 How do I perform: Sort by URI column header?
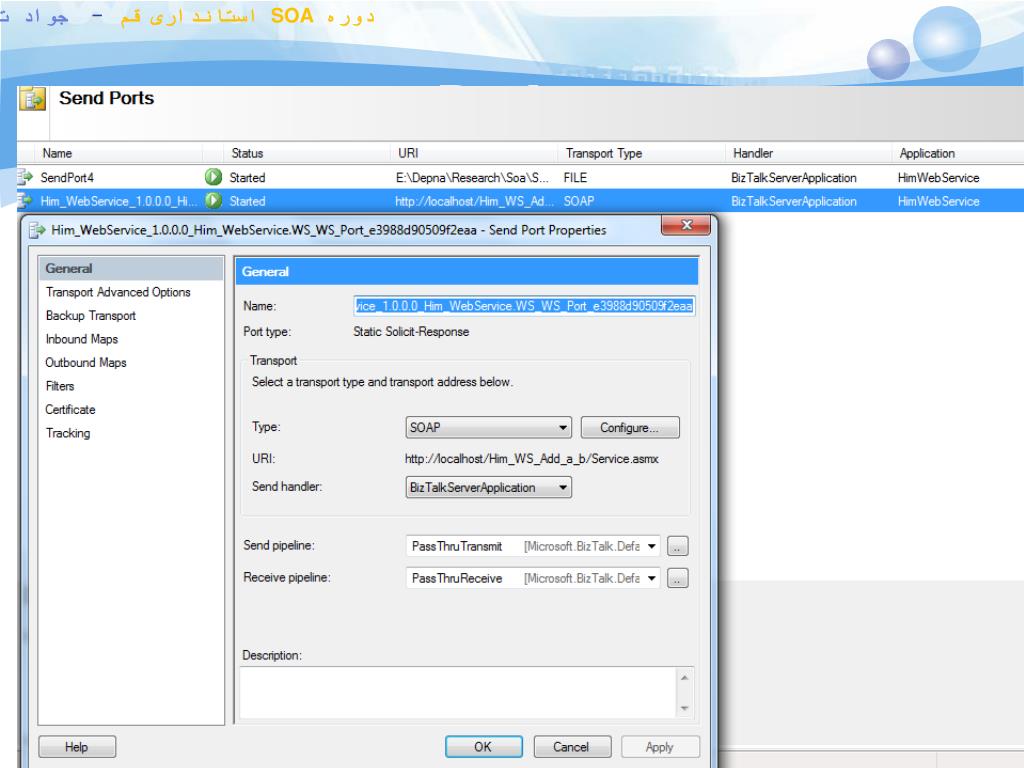coord(475,153)
